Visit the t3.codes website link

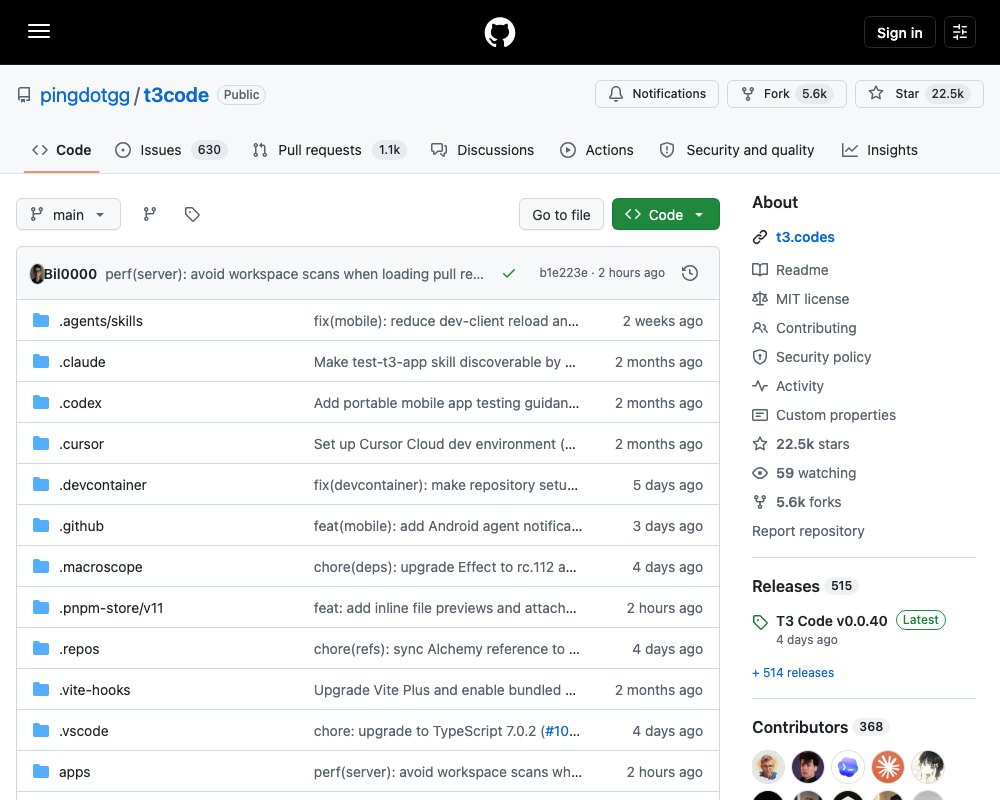click(805, 237)
